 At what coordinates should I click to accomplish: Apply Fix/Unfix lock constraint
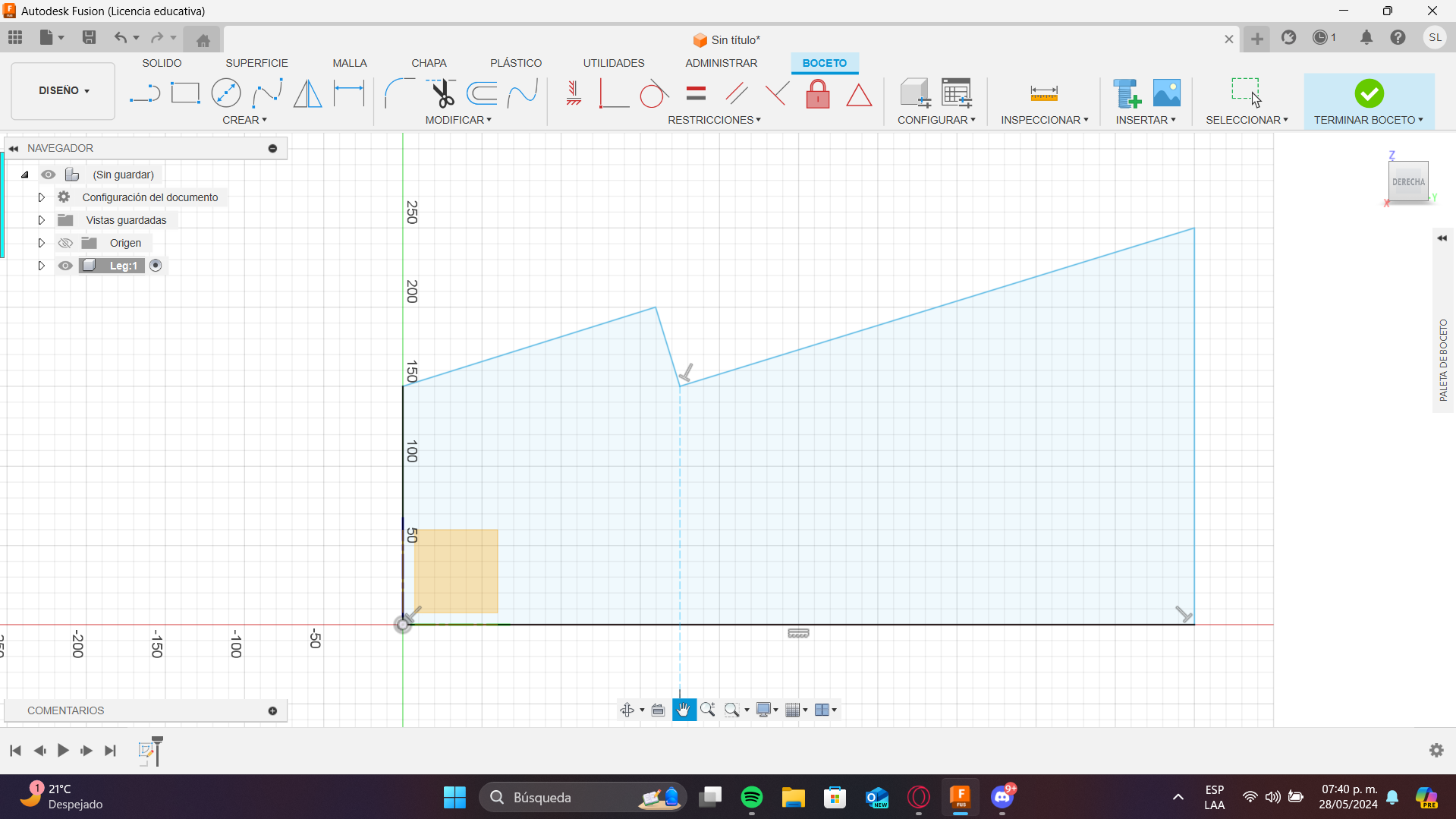click(818, 93)
